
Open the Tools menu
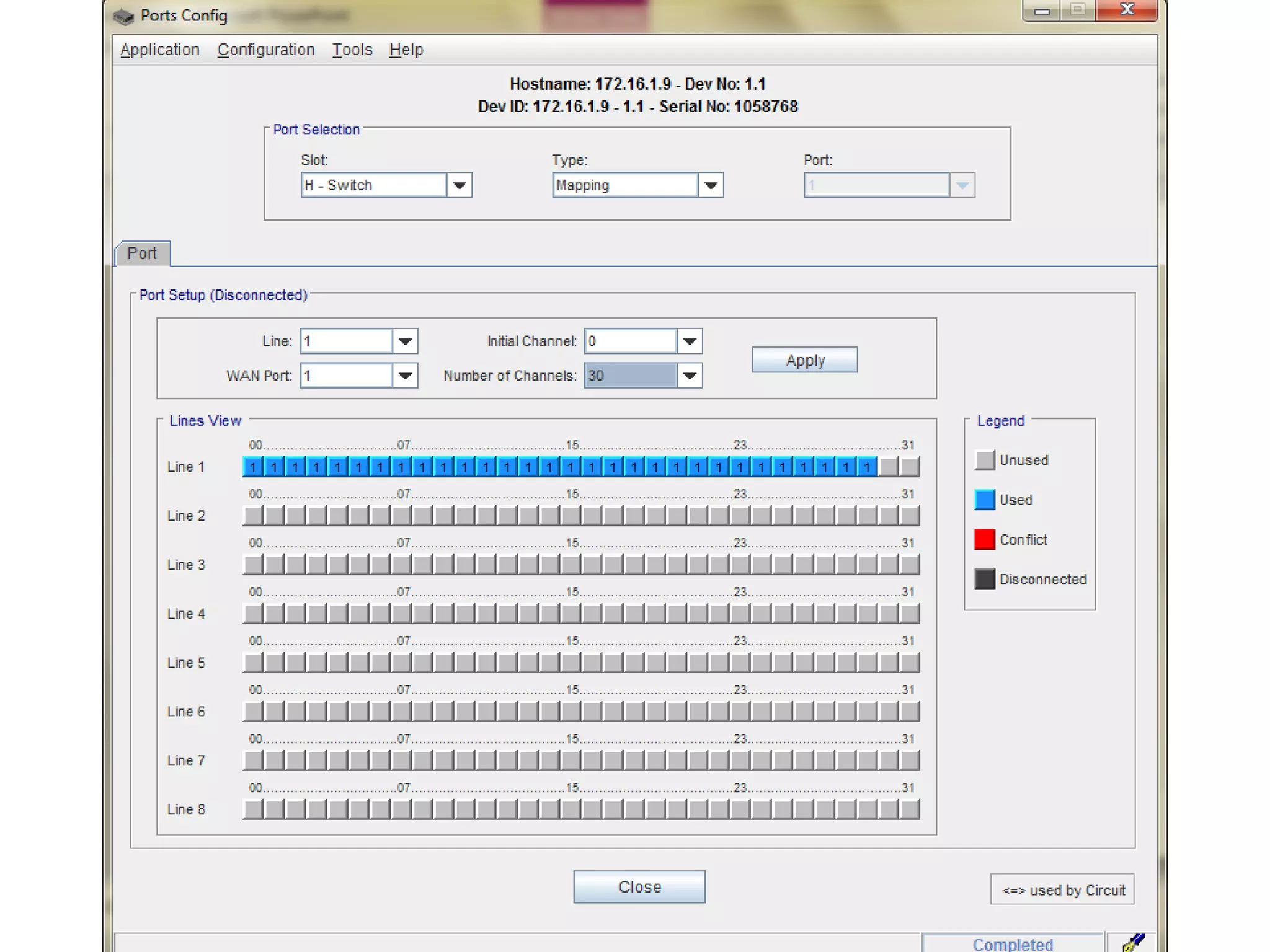tap(352, 50)
